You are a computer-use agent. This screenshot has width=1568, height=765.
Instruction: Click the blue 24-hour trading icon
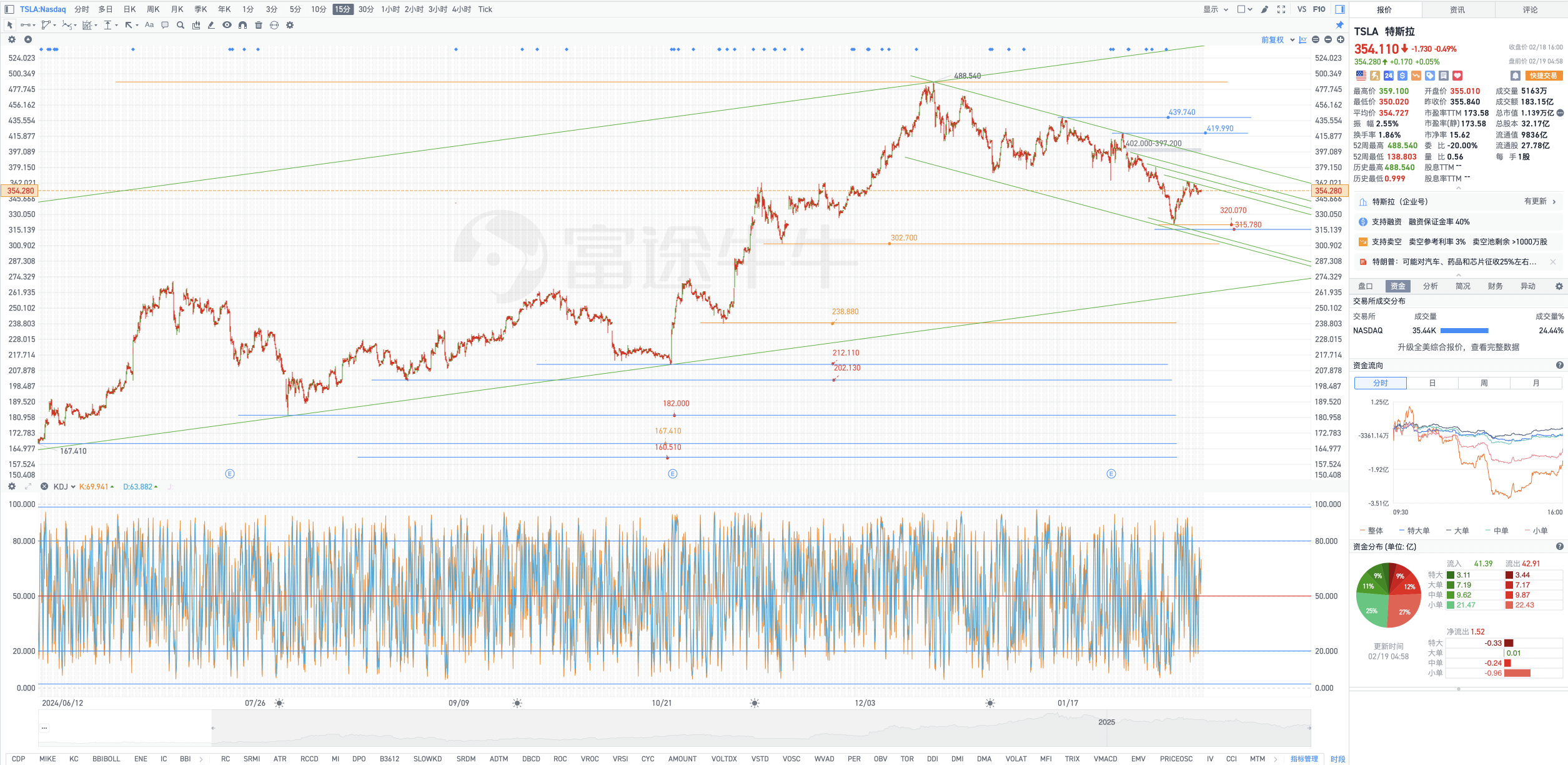[1389, 76]
